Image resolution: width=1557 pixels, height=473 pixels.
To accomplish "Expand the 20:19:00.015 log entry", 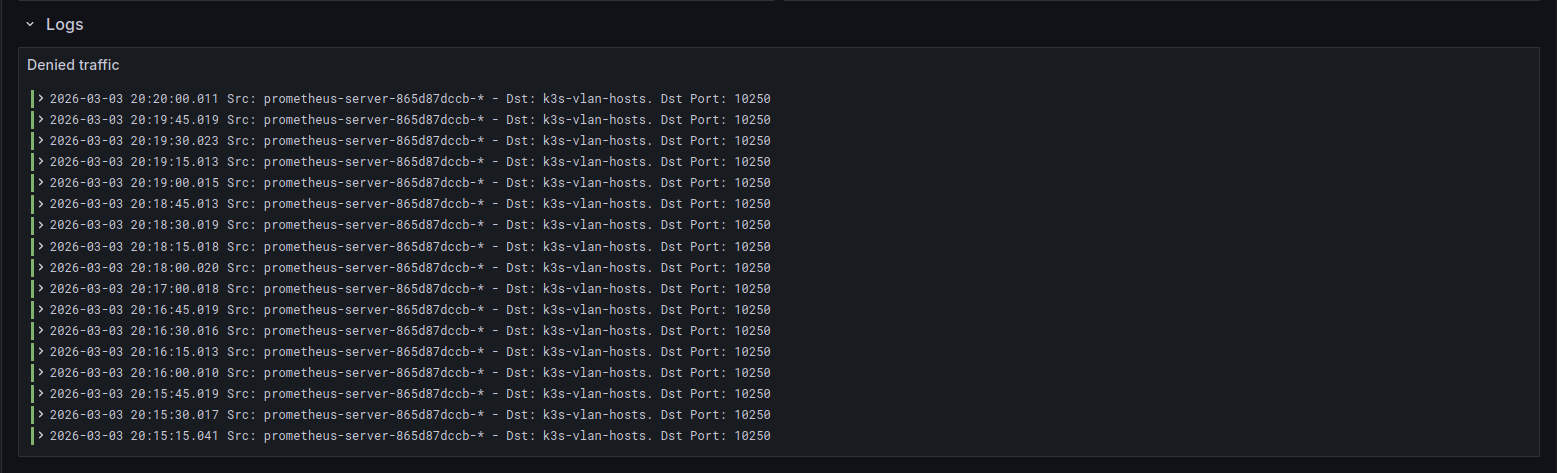I will [41, 182].
